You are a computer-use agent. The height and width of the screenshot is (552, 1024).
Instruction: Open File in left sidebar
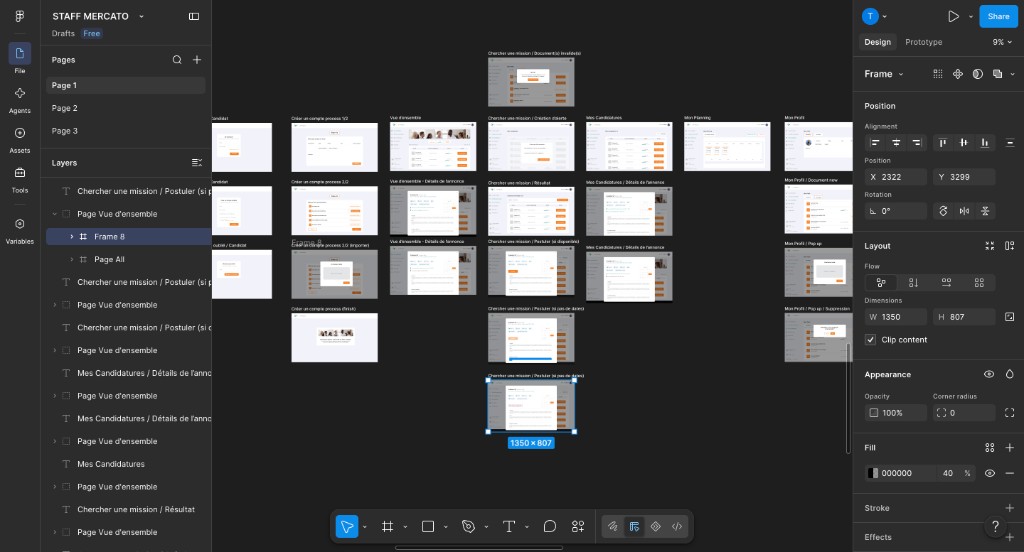[x=20, y=59]
